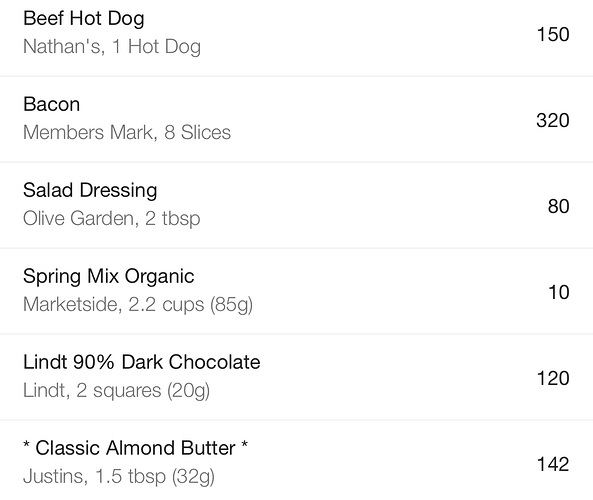Tap the Olive Garden, 2 tbsp serving text
Viewport: 593px width, 500px height.
[x=112, y=219]
